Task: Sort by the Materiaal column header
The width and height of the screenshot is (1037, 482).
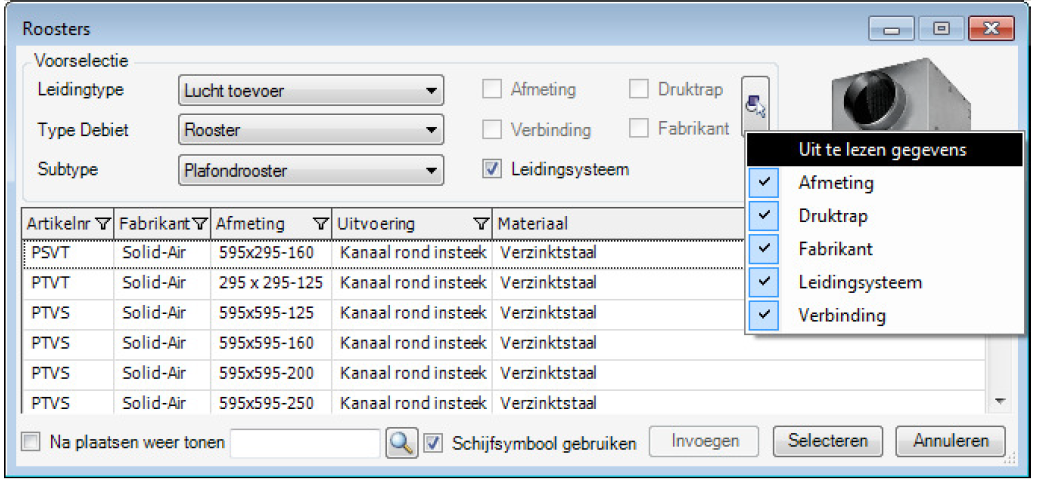Action: click(x=618, y=225)
